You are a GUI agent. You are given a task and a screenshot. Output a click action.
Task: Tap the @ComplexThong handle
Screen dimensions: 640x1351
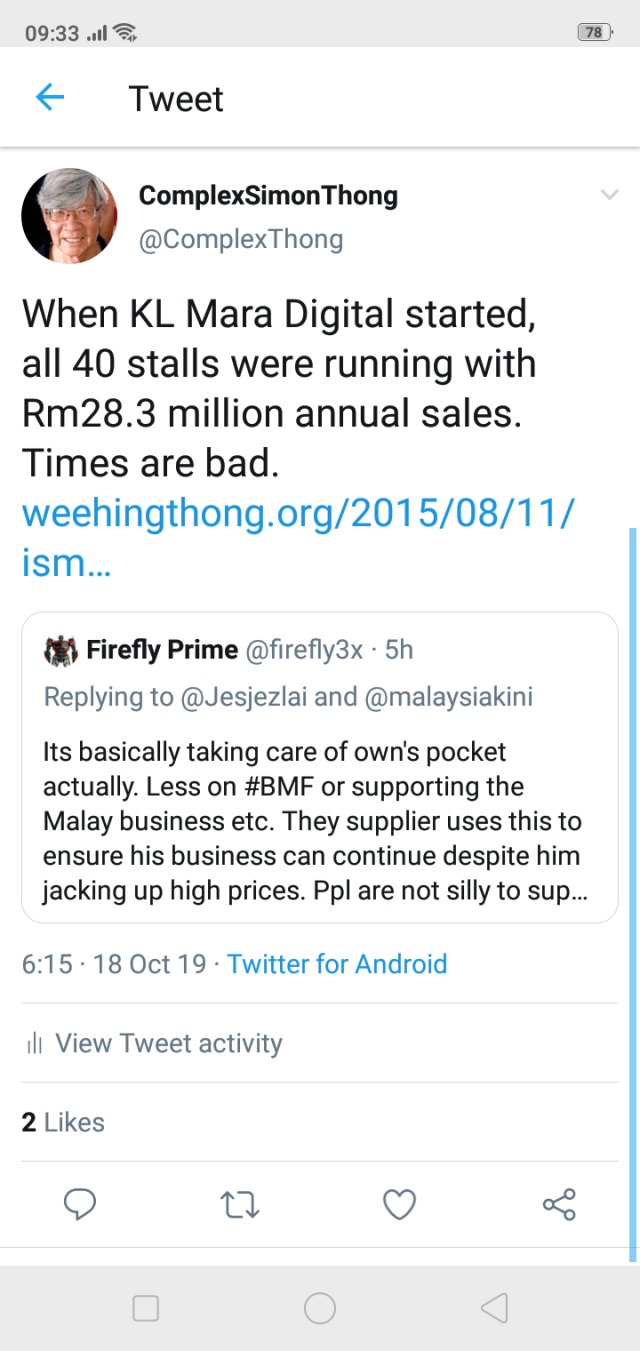coord(241,239)
